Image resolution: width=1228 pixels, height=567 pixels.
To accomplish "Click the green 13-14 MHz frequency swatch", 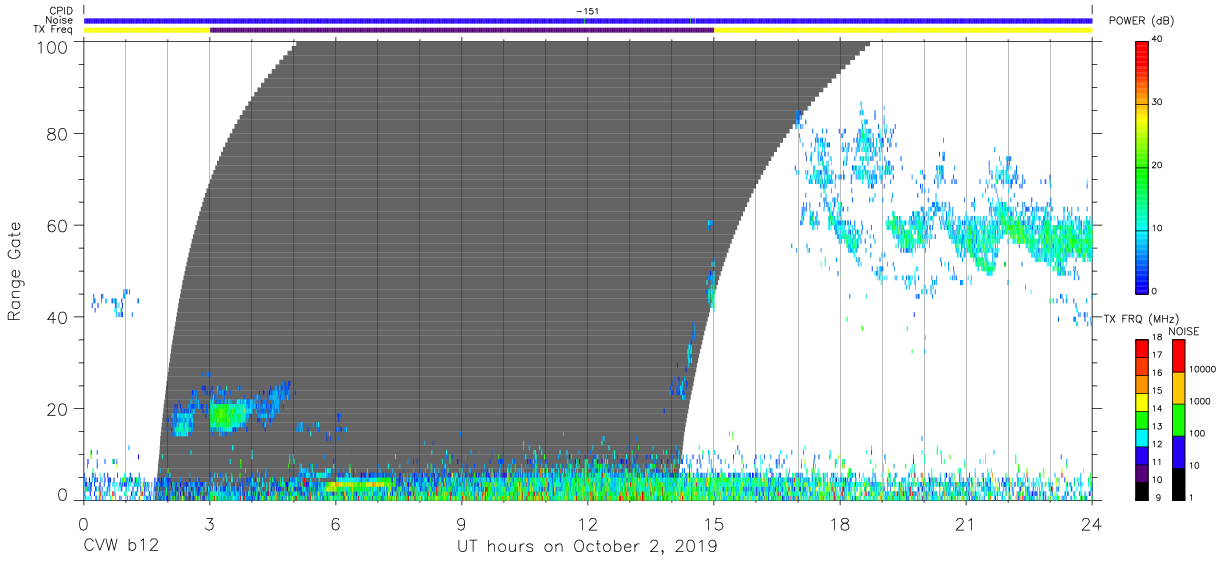I will pyautogui.click(x=1141, y=418).
